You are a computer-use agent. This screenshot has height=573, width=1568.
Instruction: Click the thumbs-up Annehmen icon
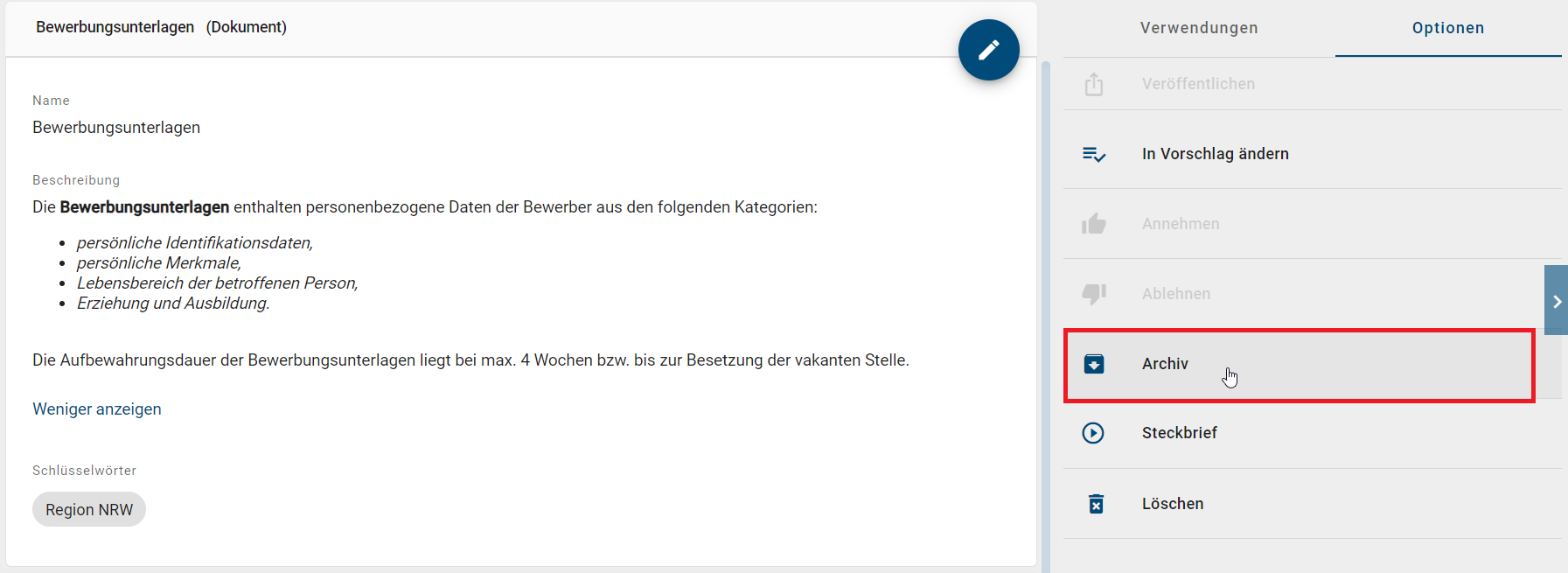(1094, 224)
